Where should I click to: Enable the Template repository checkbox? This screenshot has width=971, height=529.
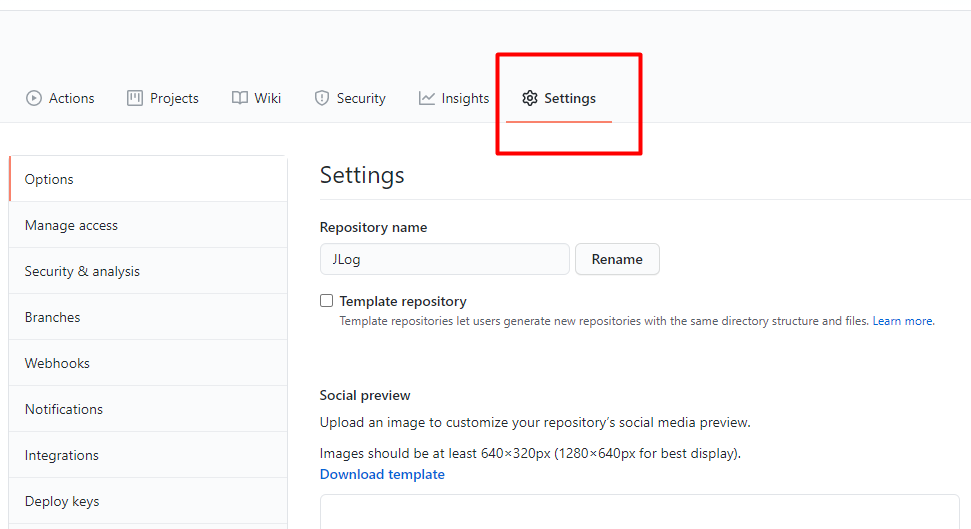(x=326, y=301)
